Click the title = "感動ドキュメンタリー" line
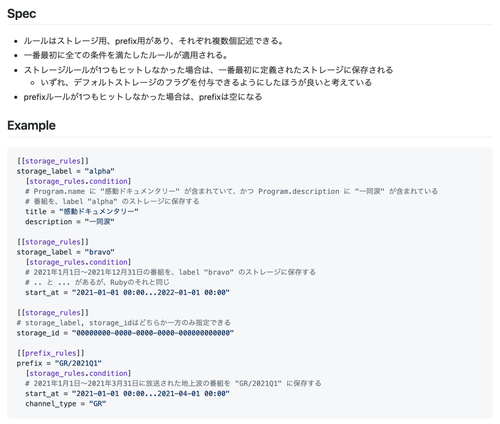500x424 pixels. pyautogui.click(x=82, y=212)
